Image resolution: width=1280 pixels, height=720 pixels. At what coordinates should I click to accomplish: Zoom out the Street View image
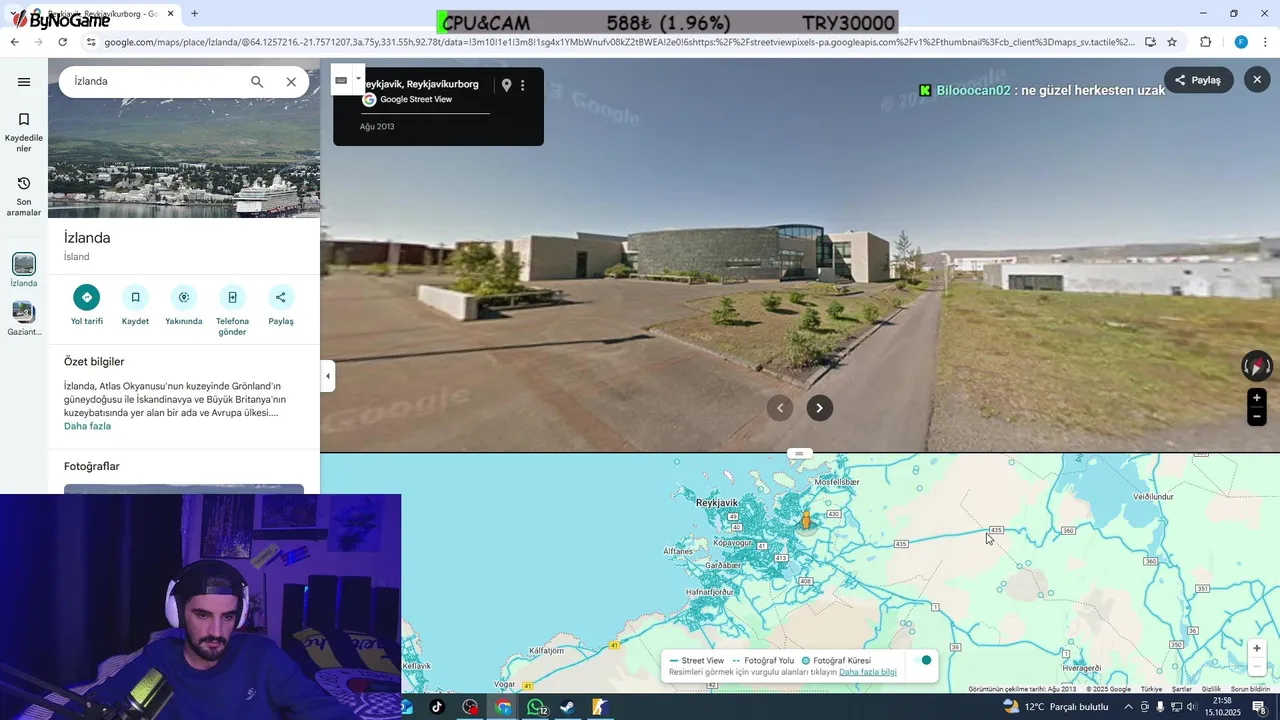(1257, 417)
